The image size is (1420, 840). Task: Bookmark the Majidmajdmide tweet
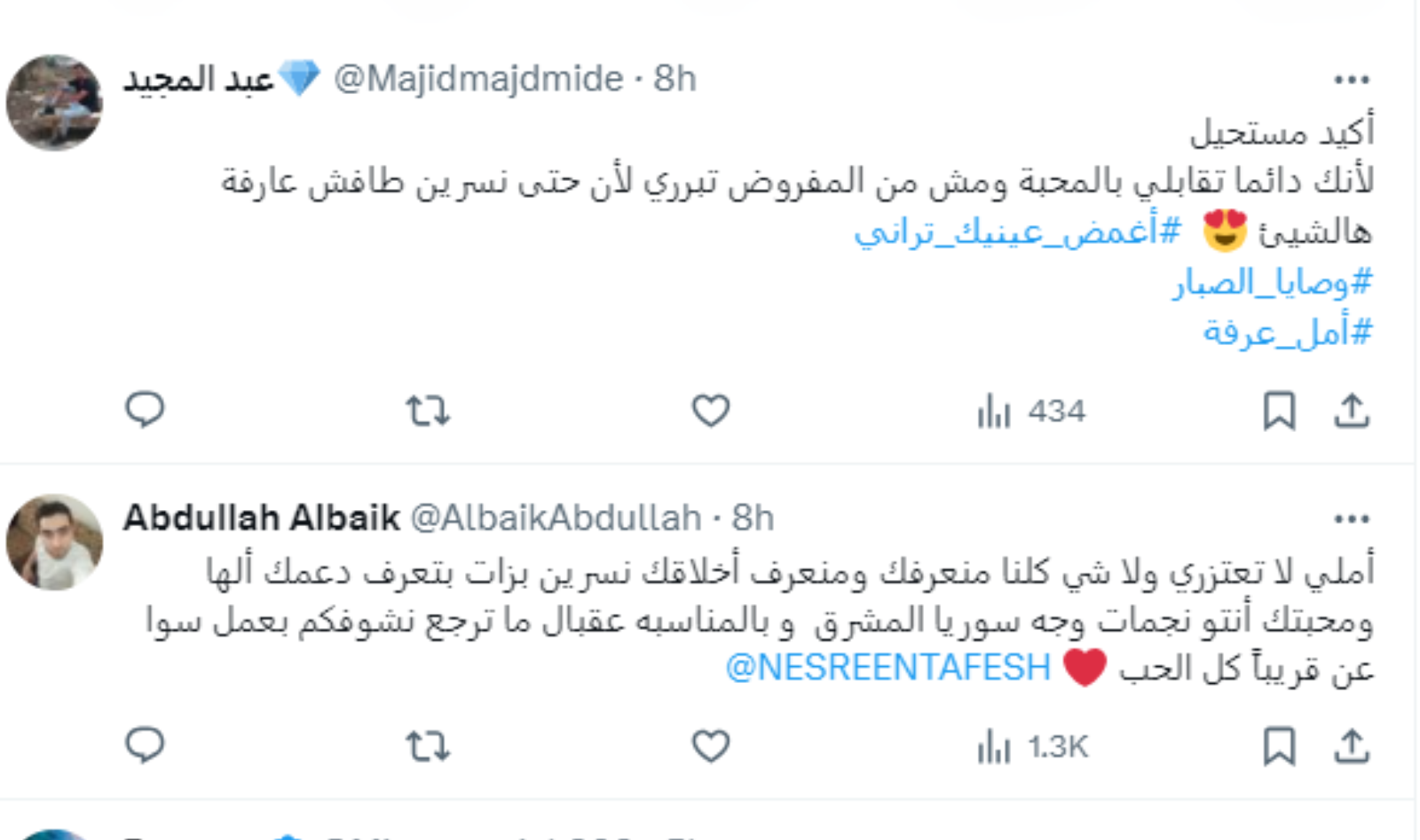coord(1279,412)
